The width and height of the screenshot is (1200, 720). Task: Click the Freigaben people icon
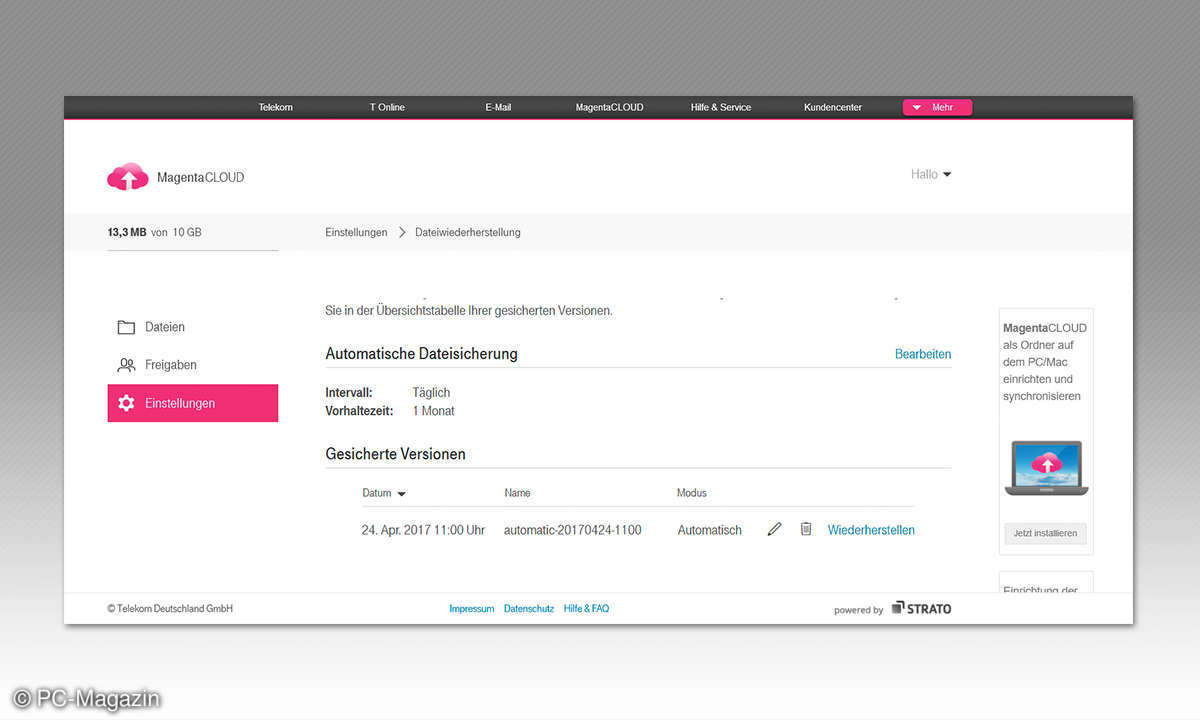pos(126,365)
